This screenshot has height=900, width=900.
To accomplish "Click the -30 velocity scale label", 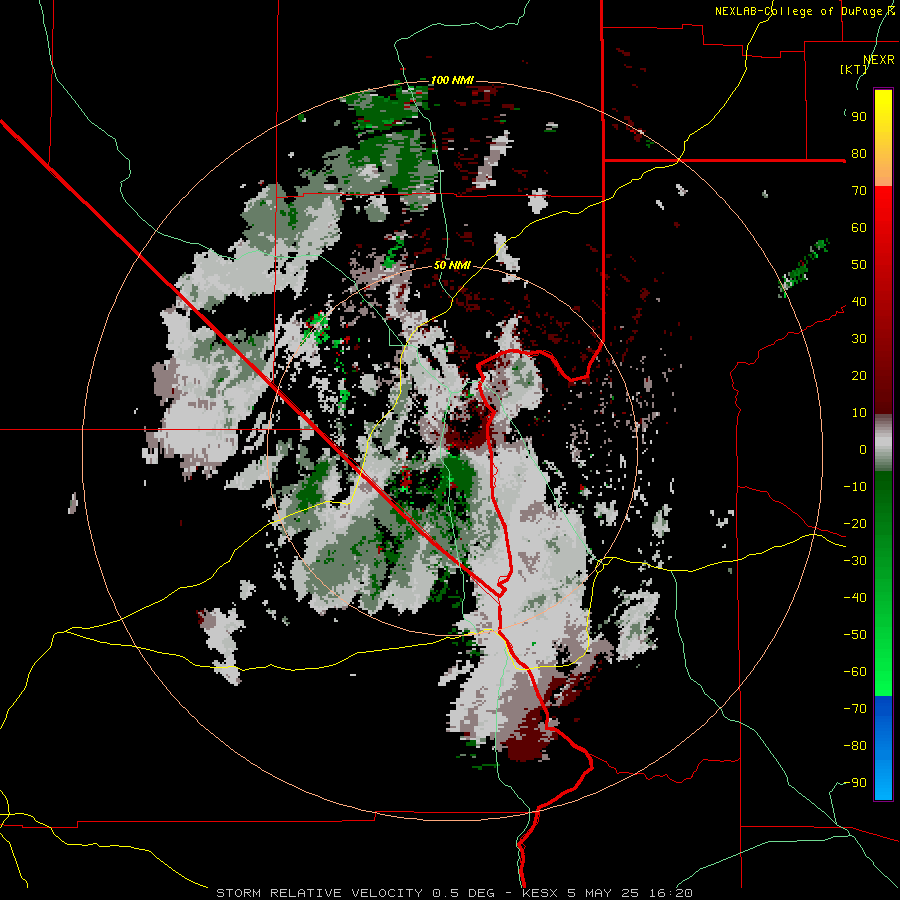I will pos(855,561).
